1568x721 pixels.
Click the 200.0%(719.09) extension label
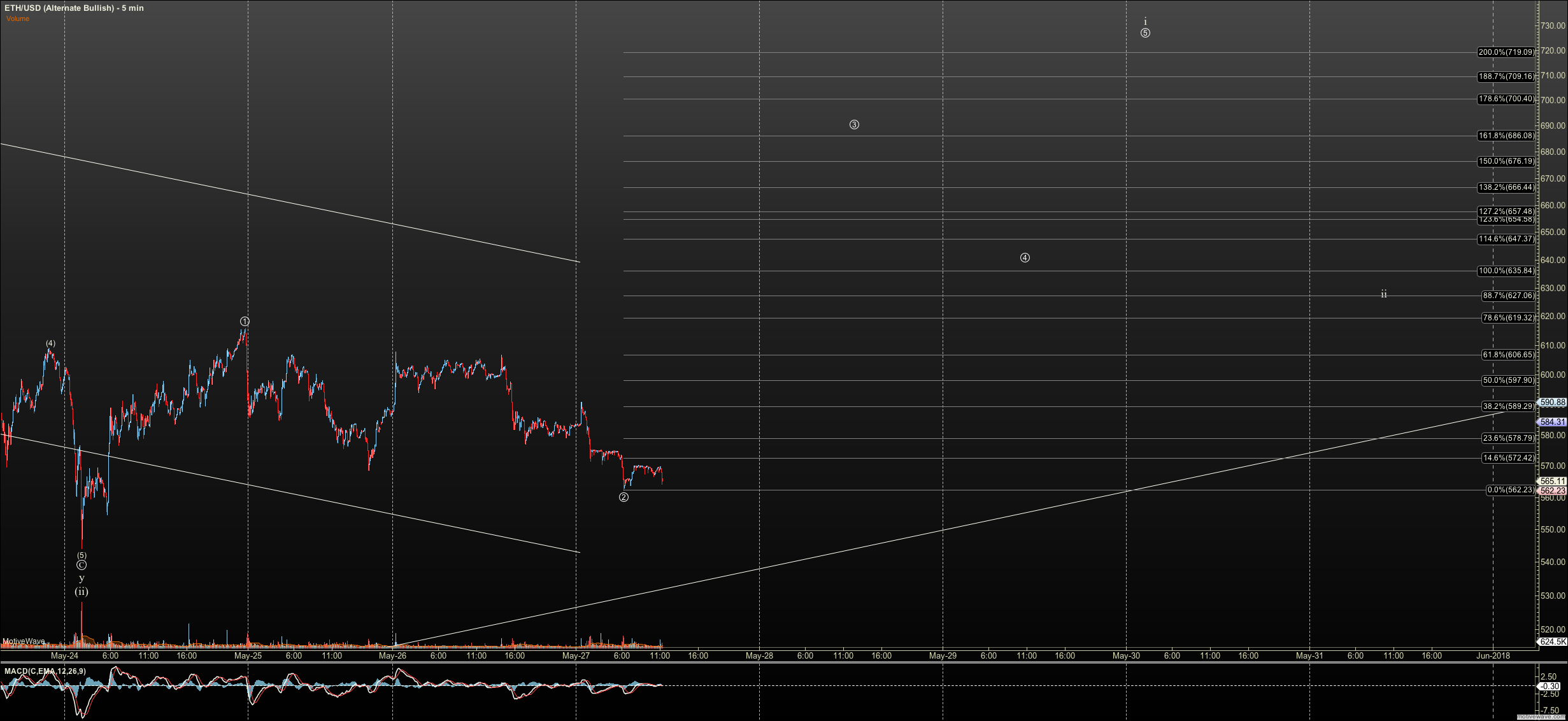[x=1506, y=52]
